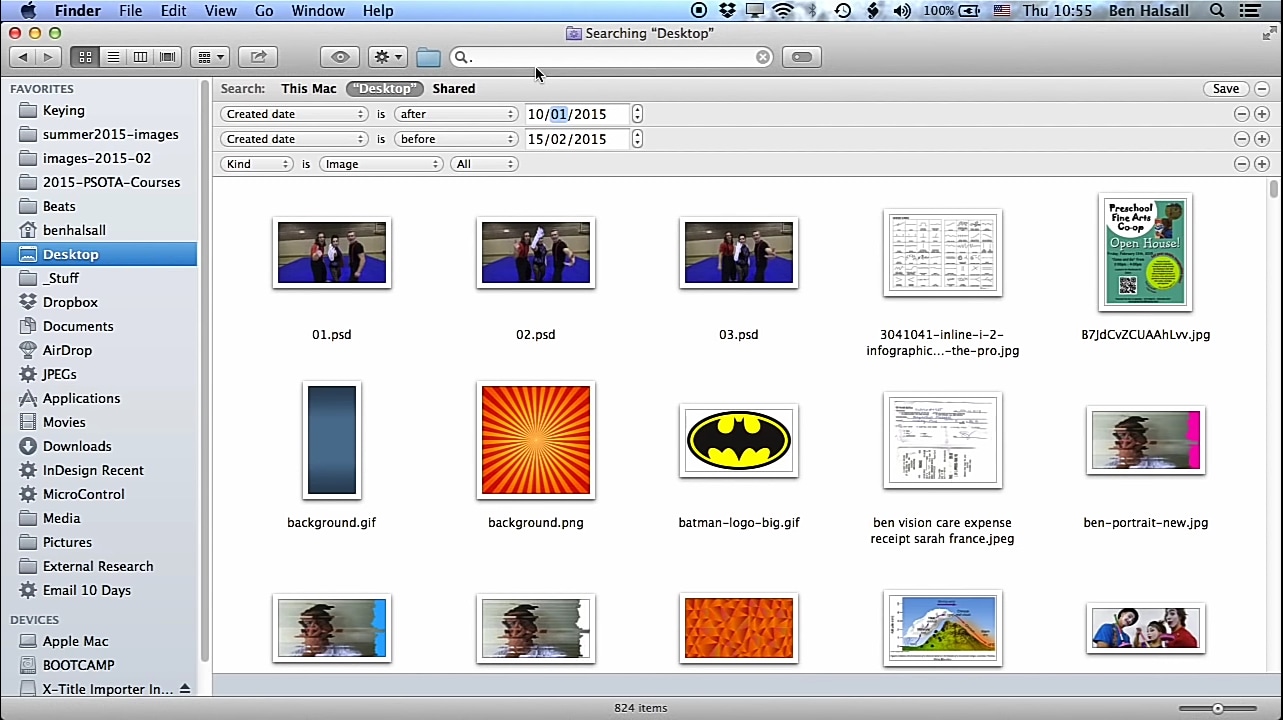The width and height of the screenshot is (1283, 720).
Task: Switch to column view
Action: 140,57
